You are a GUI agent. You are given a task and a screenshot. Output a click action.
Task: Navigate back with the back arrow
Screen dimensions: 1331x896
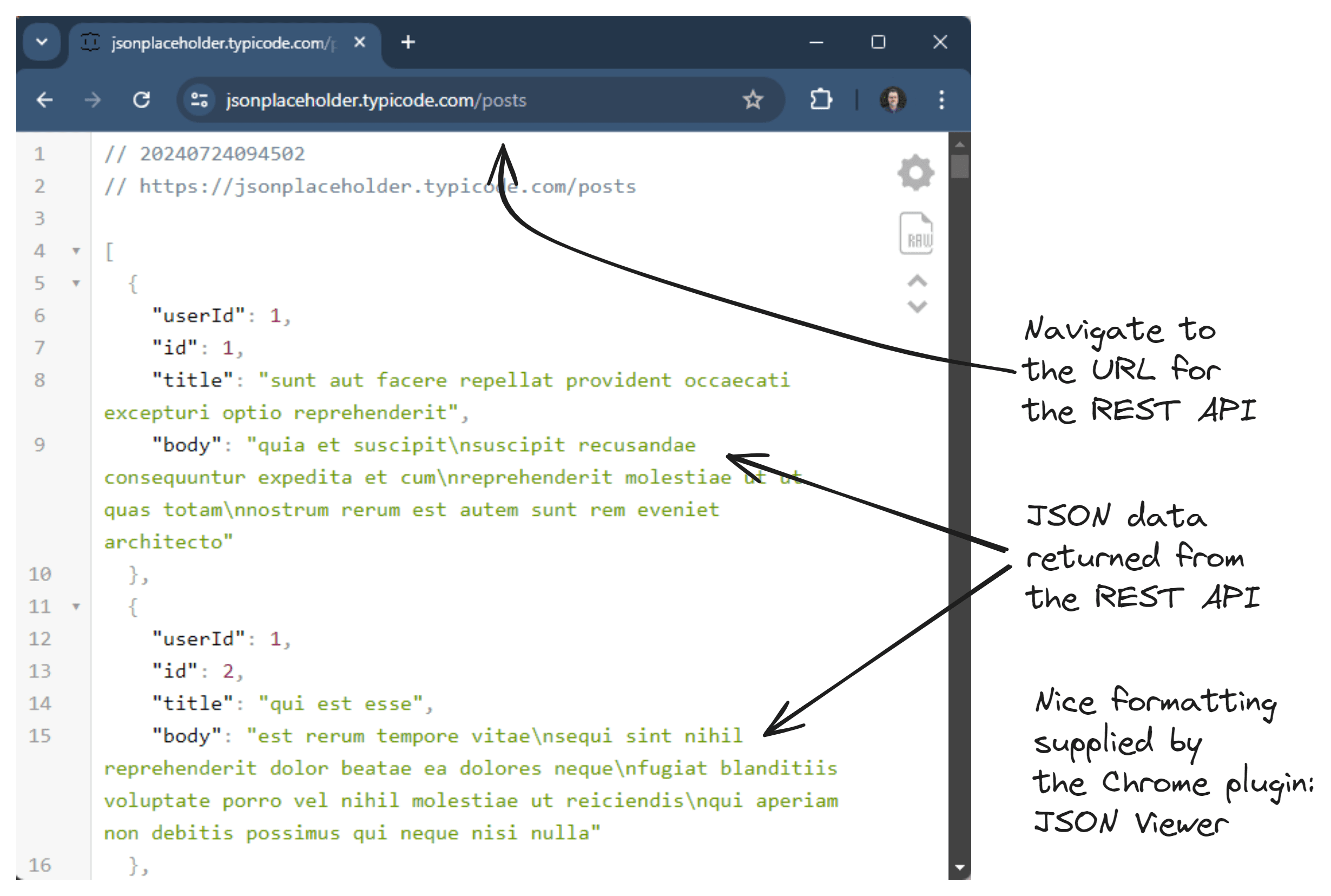[44, 100]
